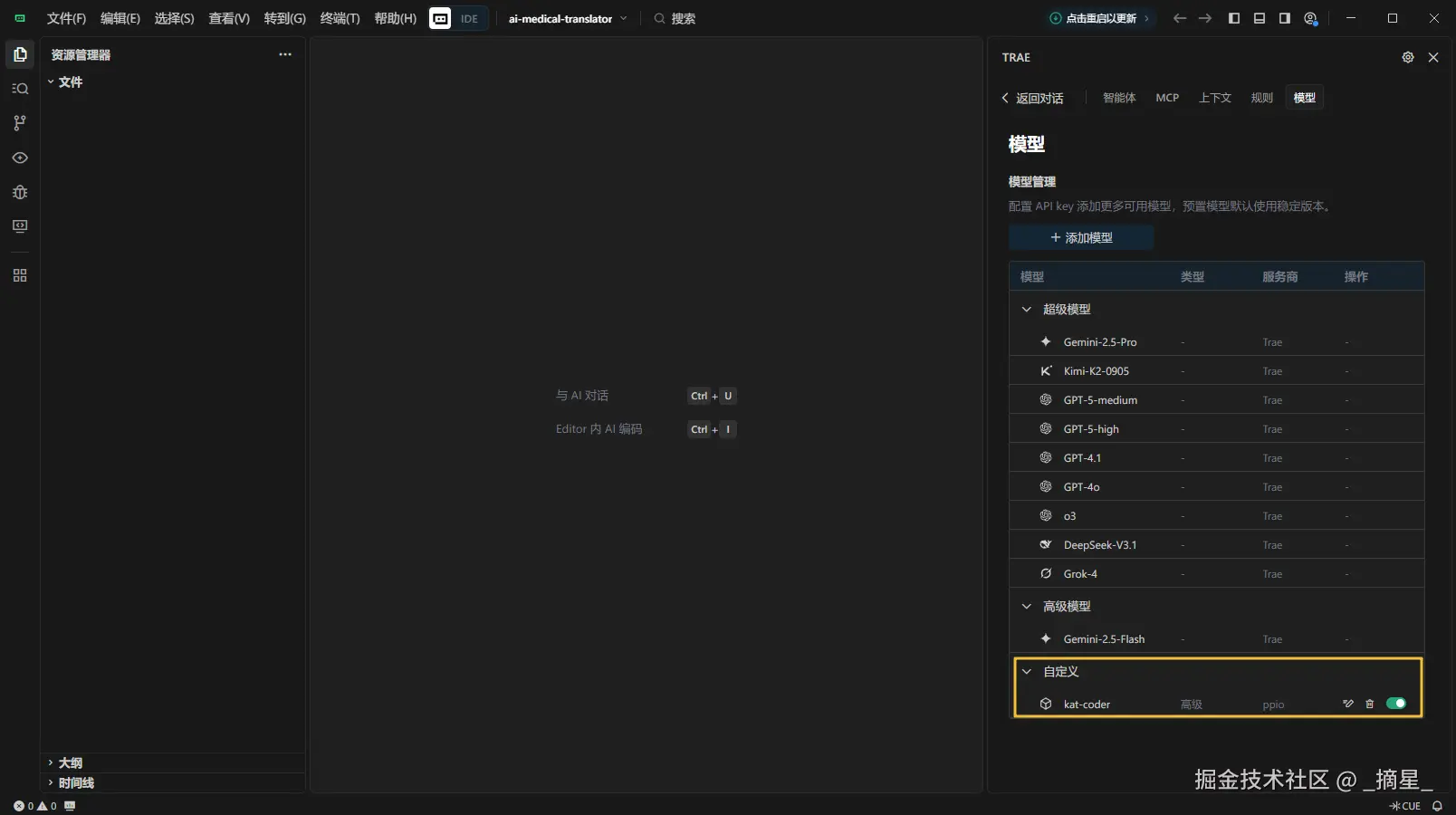The height and width of the screenshot is (815, 1456).
Task: Edit the kat-coder custom model
Action: point(1348,704)
